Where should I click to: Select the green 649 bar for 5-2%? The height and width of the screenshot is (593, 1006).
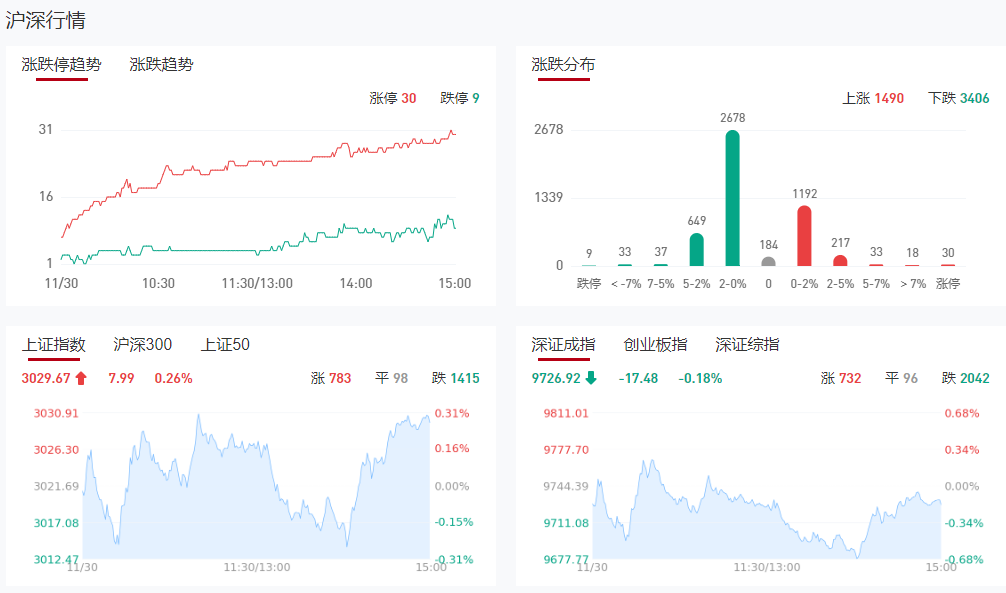click(696, 250)
